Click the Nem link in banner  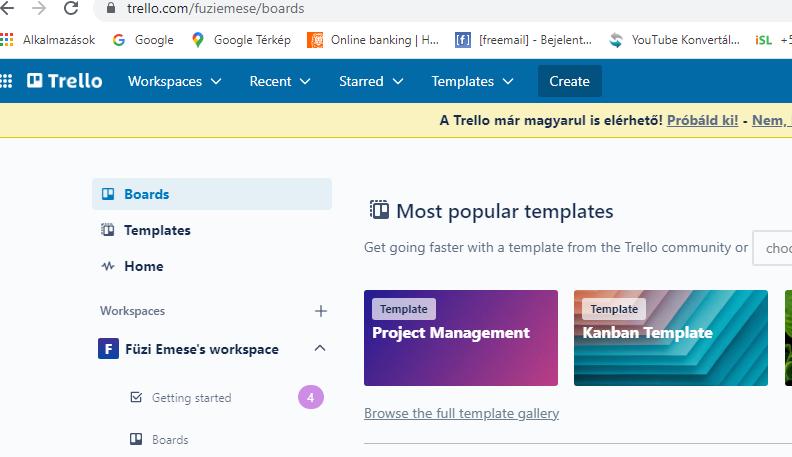coord(771,120)
